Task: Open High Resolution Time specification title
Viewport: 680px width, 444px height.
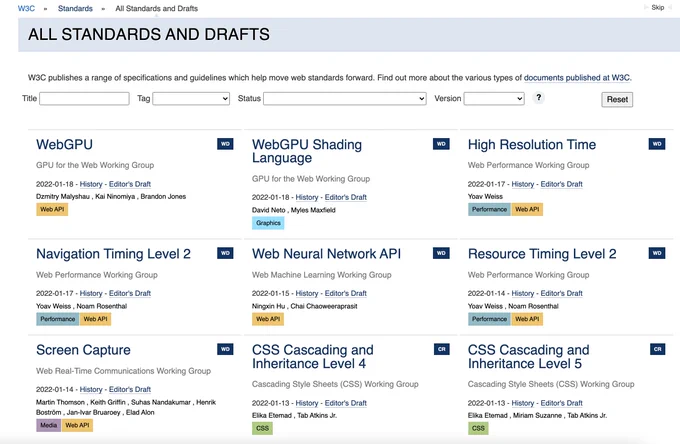Action: tap(532, 144)
